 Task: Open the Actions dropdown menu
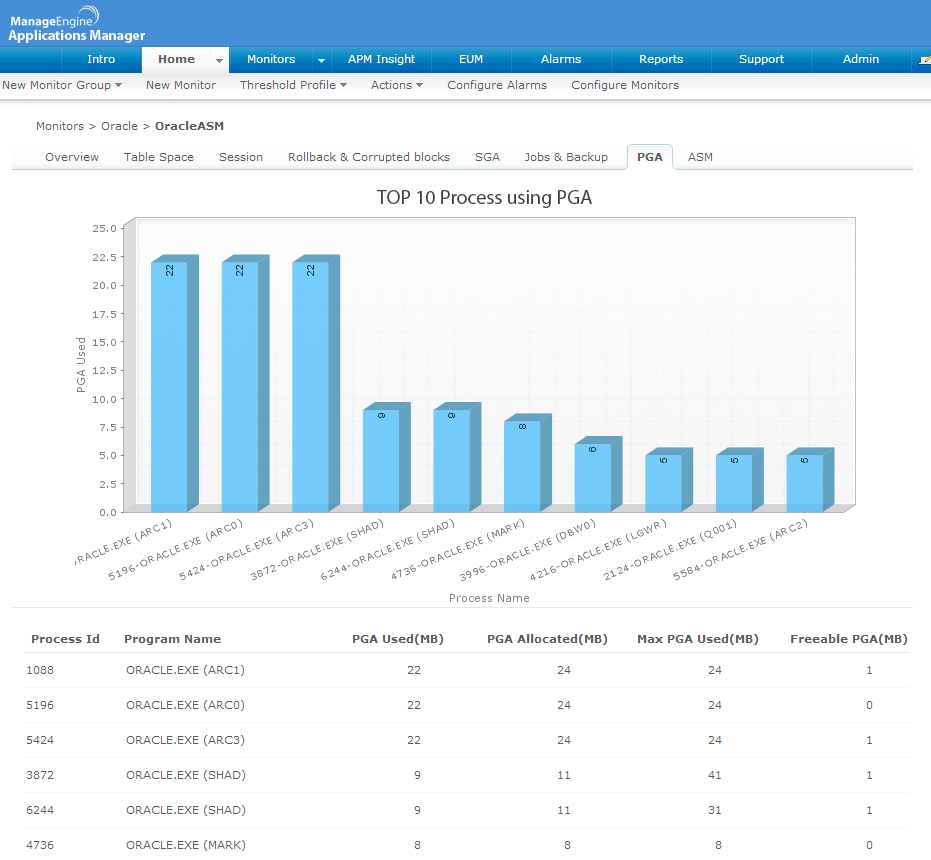[396, 85]
